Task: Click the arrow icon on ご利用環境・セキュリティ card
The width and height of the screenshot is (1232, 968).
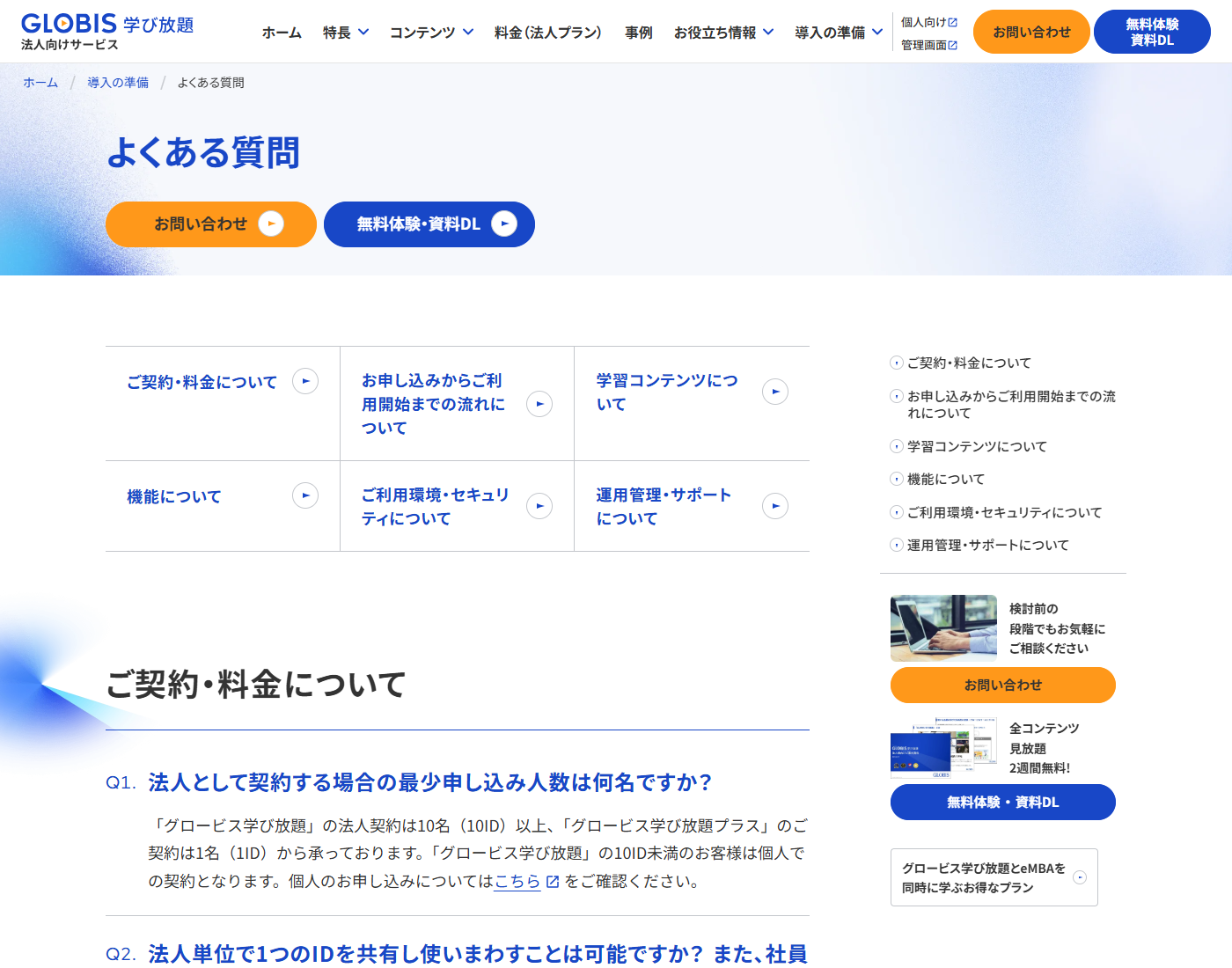Action: pos(539,506)
